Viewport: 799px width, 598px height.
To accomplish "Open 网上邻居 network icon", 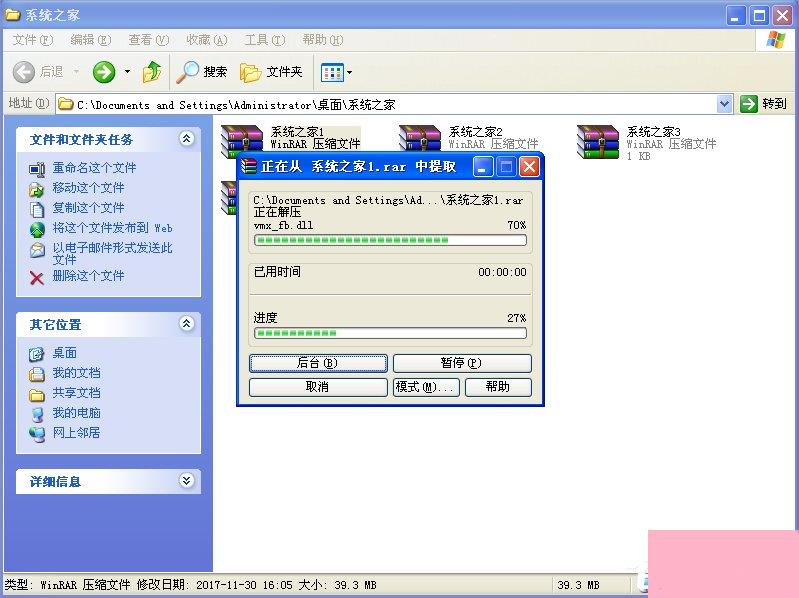I will coord(37,433).
